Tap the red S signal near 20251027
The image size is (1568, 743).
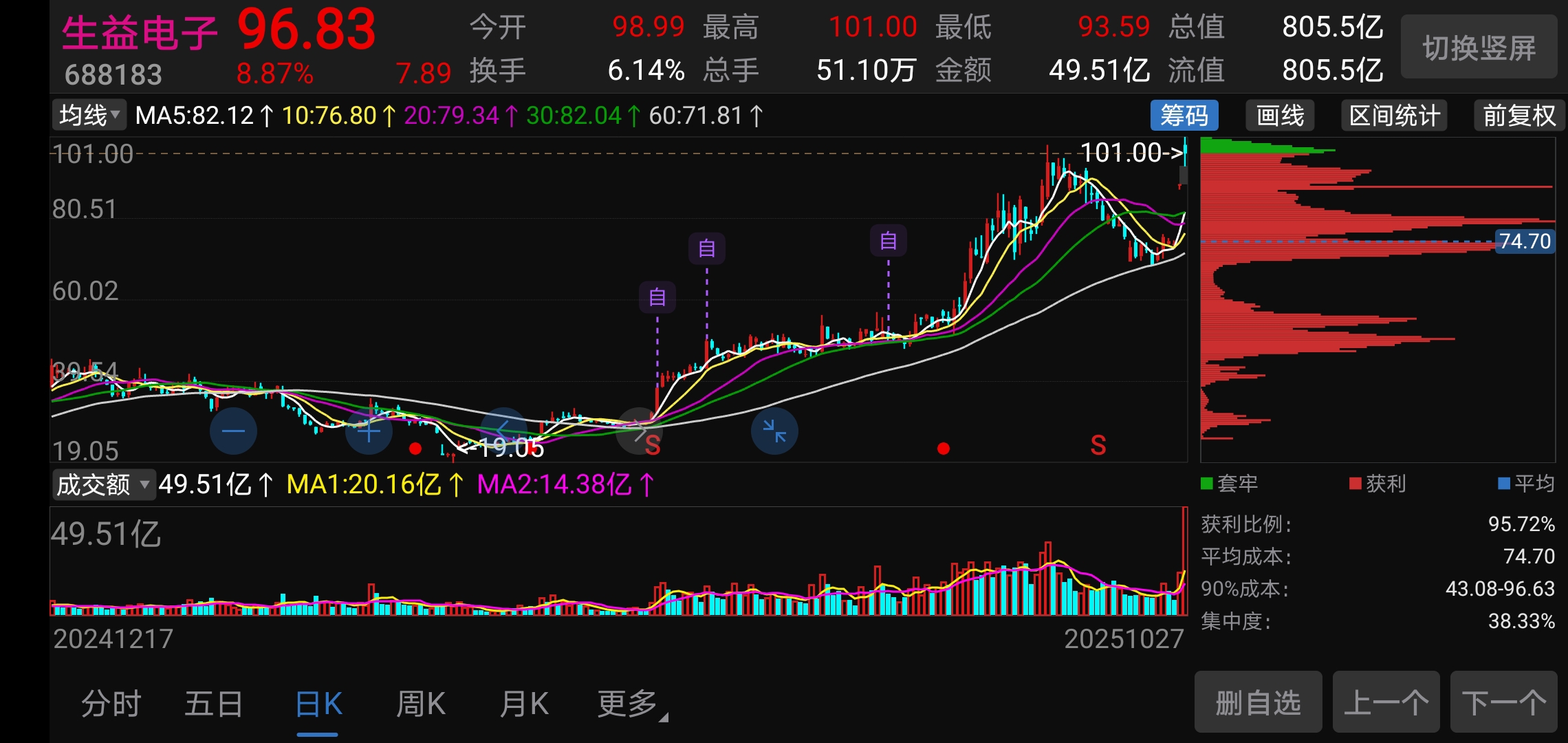(1098, 446)
